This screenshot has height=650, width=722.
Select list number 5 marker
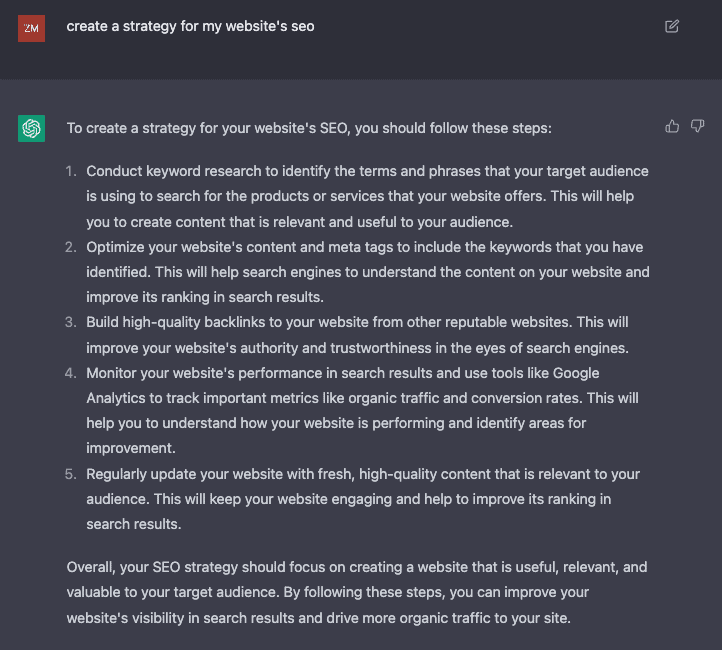point(71,474)
